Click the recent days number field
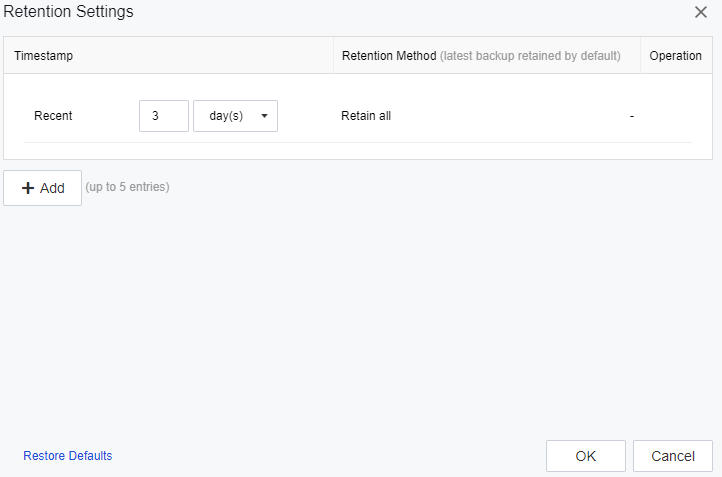Screen dimensions: 722x477 pyautogui.click(x=164, y=116)
